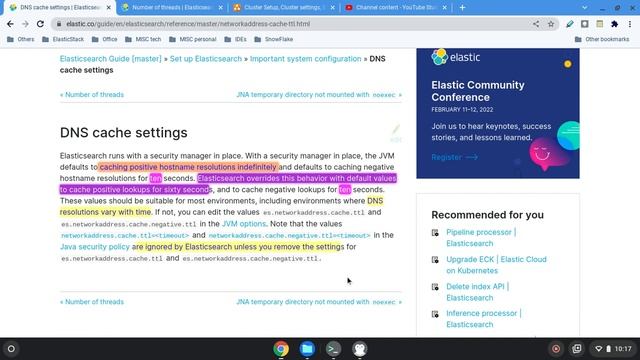The width and height of the screenshot is (640, 360).
Task: Open the Other bookmarks folder
Action: 602,39
